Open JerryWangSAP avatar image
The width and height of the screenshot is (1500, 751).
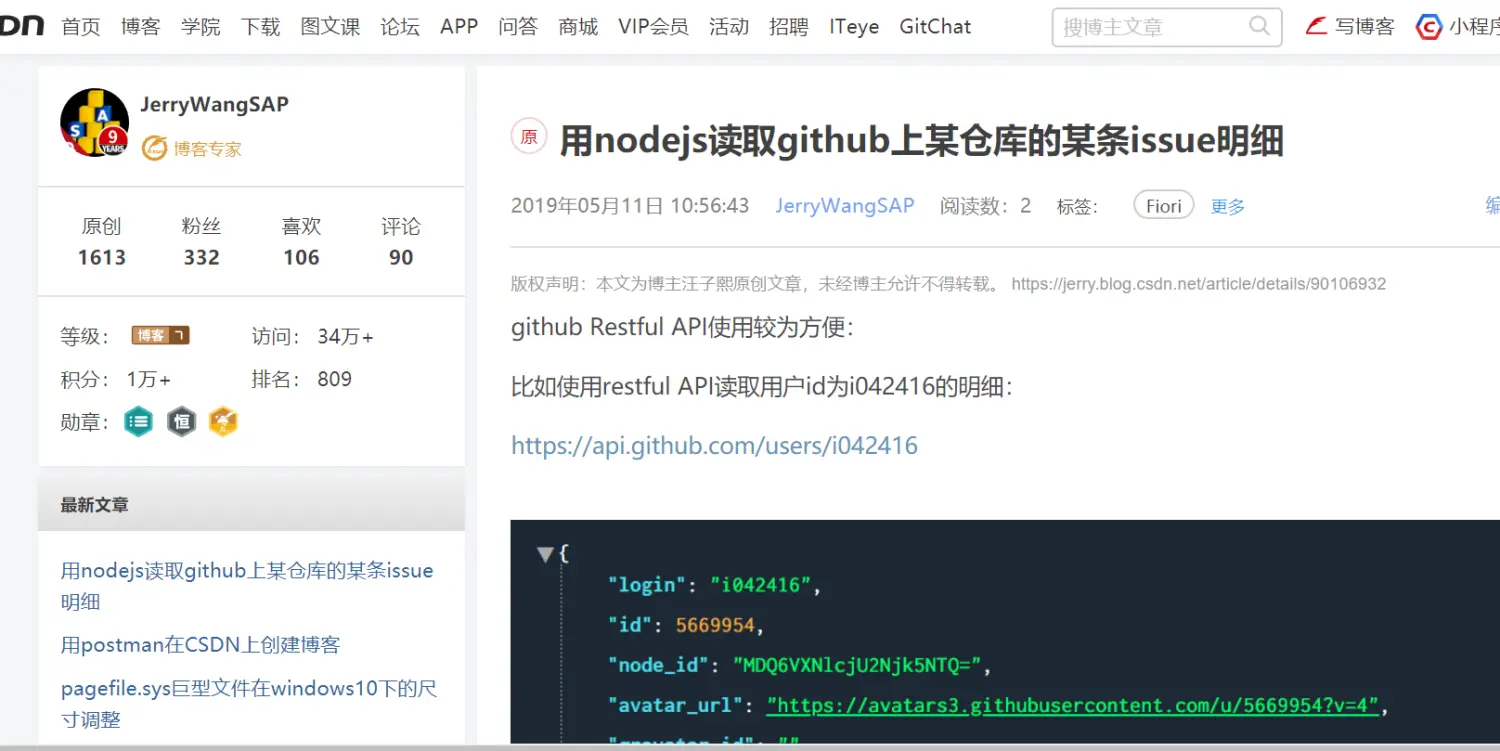tap(95, 123)
